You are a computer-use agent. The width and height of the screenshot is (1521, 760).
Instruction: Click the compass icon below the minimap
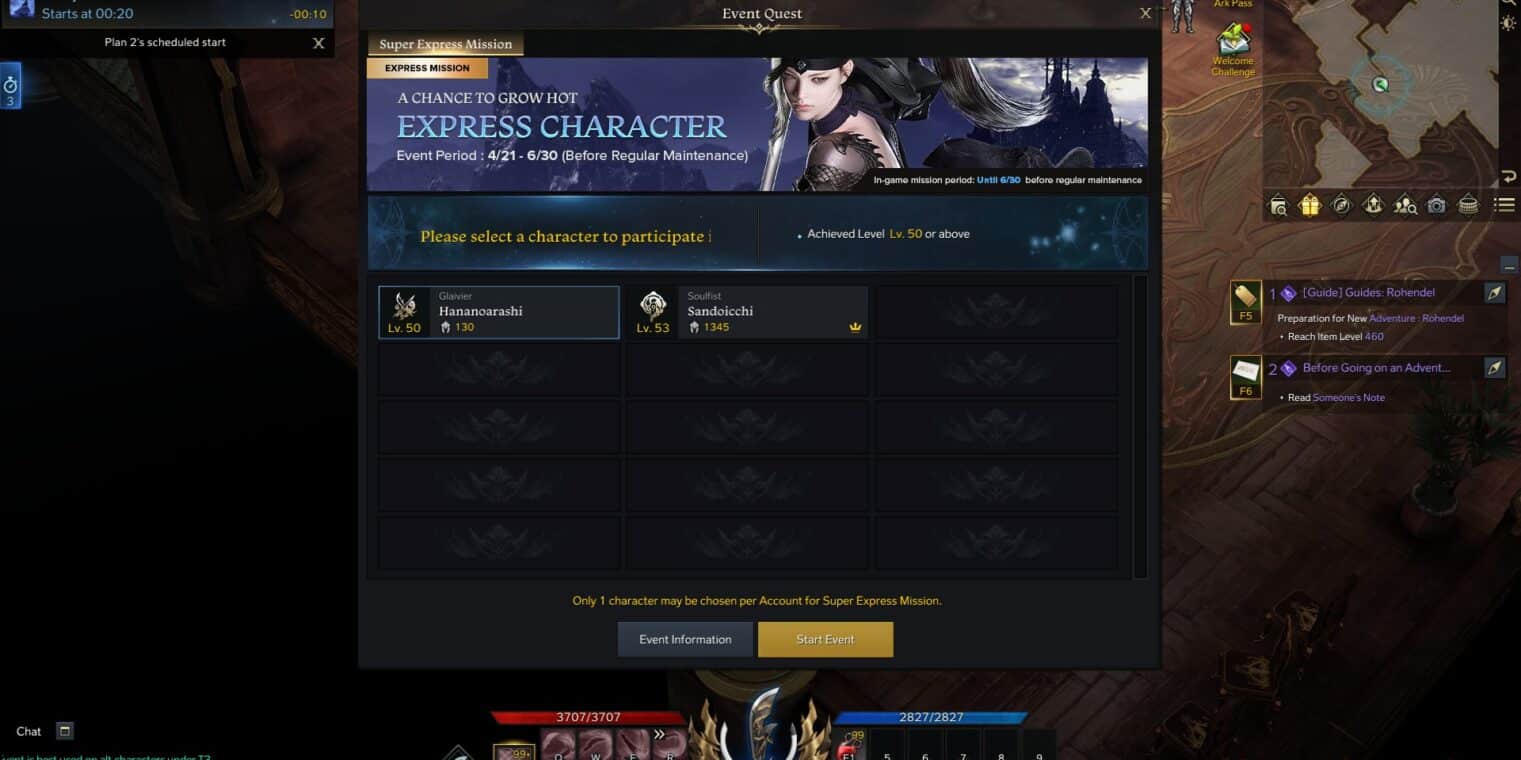click(1341, 205)
